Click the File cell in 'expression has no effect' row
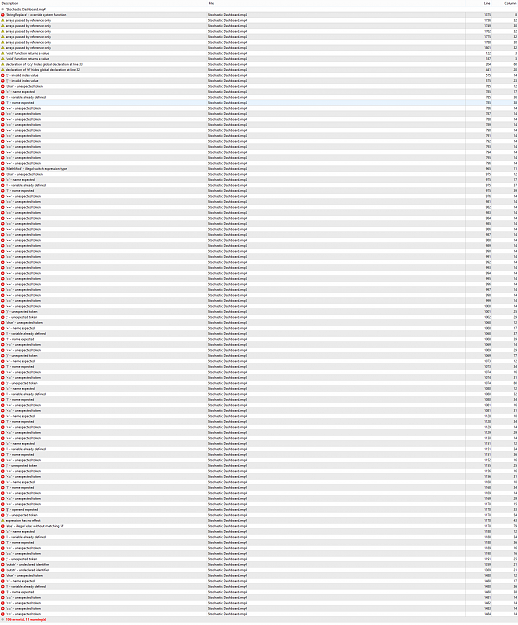The height and width of the screenshot is (625, 518). [227, 521]
